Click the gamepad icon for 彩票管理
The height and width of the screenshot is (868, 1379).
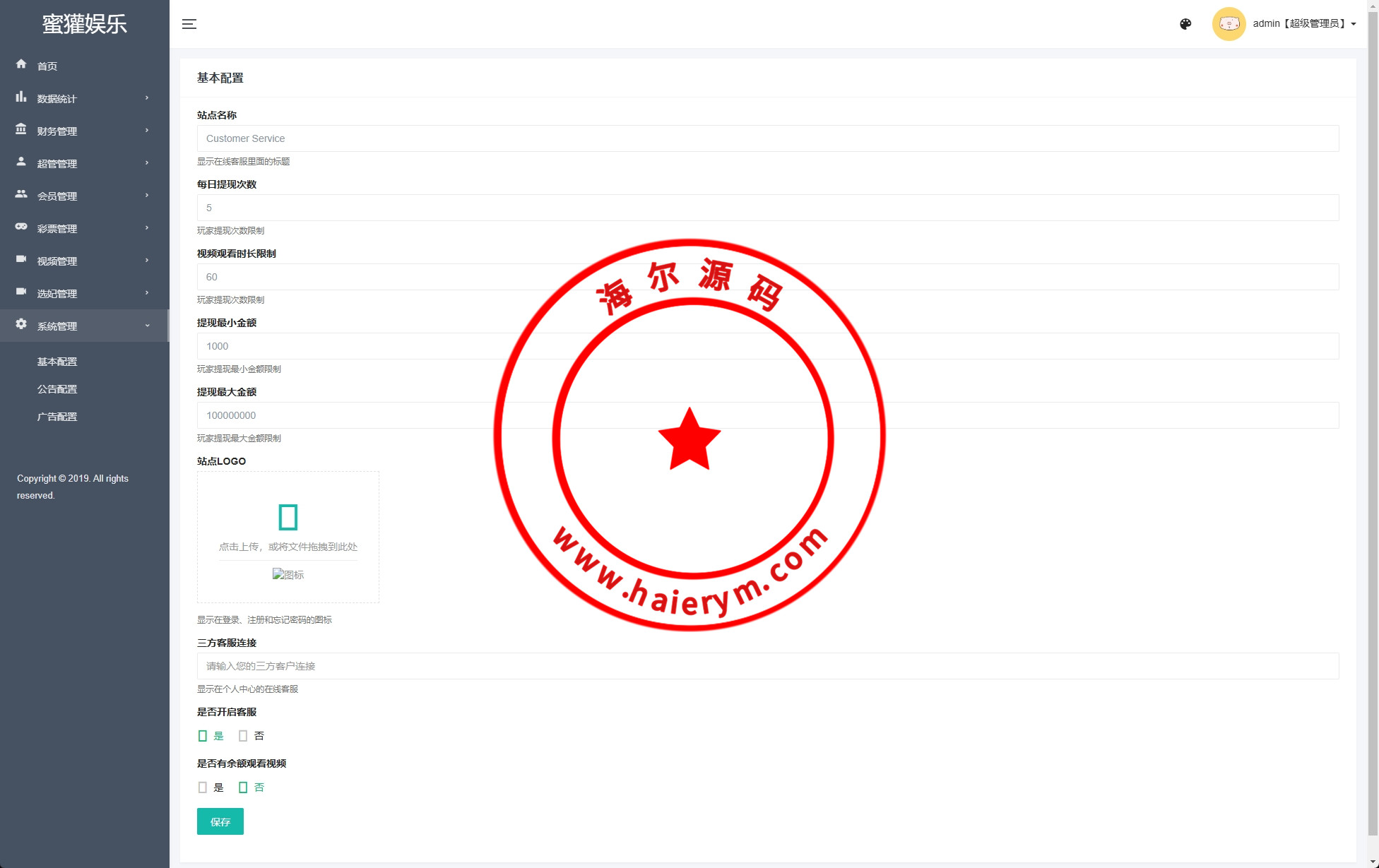21,227
